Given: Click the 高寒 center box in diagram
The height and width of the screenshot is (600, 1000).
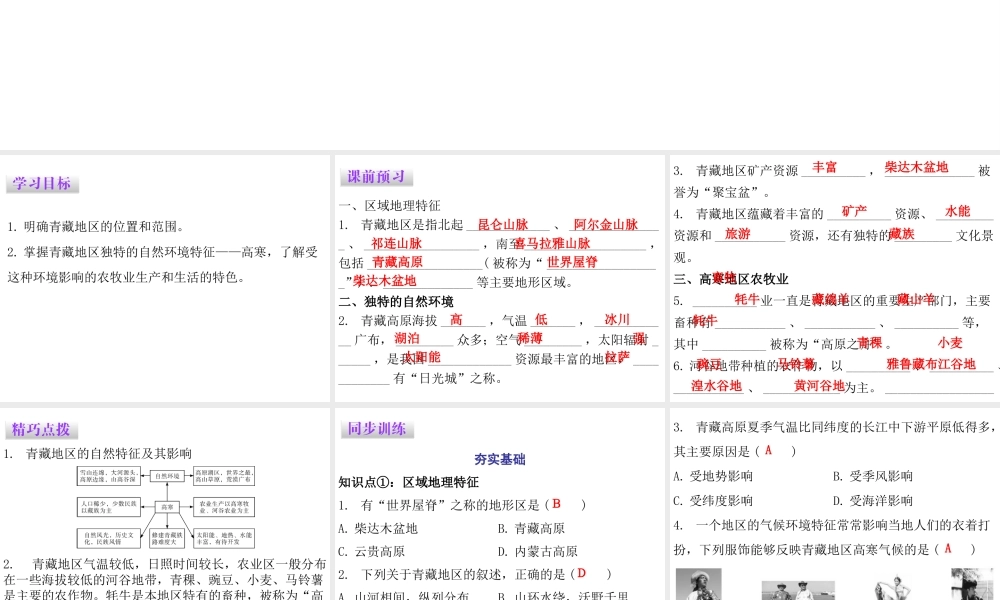Looking at the screenshot, I should coord(167,508).
